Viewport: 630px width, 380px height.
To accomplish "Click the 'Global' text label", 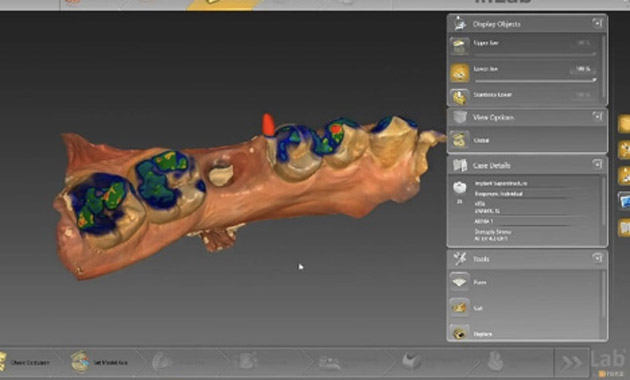I will (481, 140).
